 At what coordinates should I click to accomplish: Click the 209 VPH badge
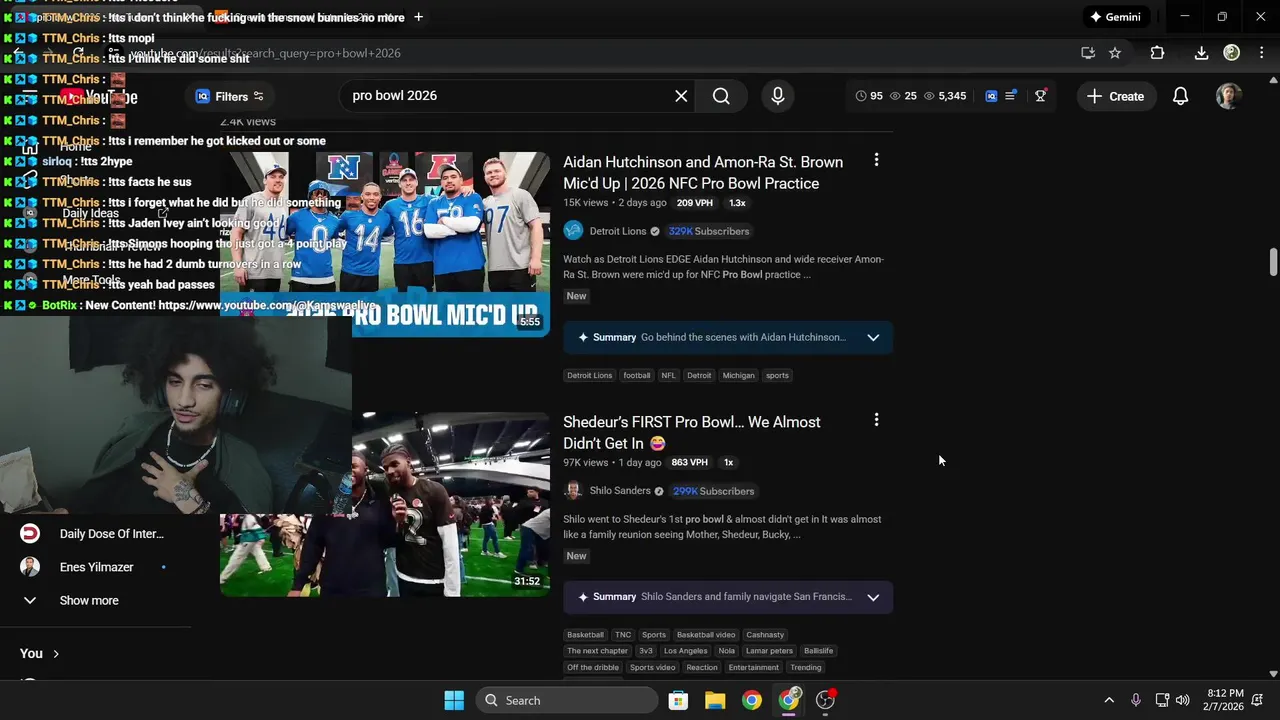tap(695, 203)
